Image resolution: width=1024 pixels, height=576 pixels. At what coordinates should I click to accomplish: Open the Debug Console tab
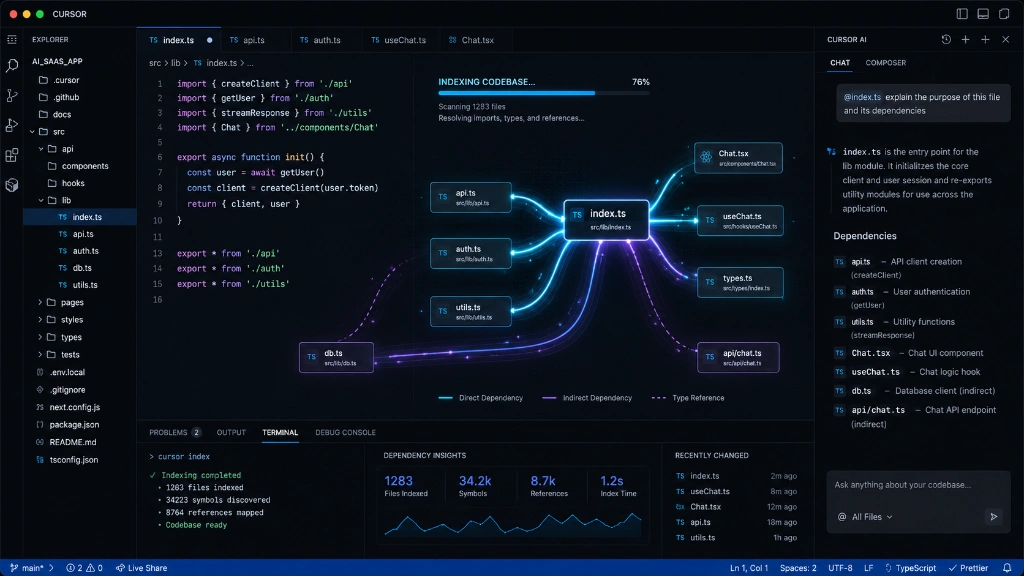click(x=345, y=432)
